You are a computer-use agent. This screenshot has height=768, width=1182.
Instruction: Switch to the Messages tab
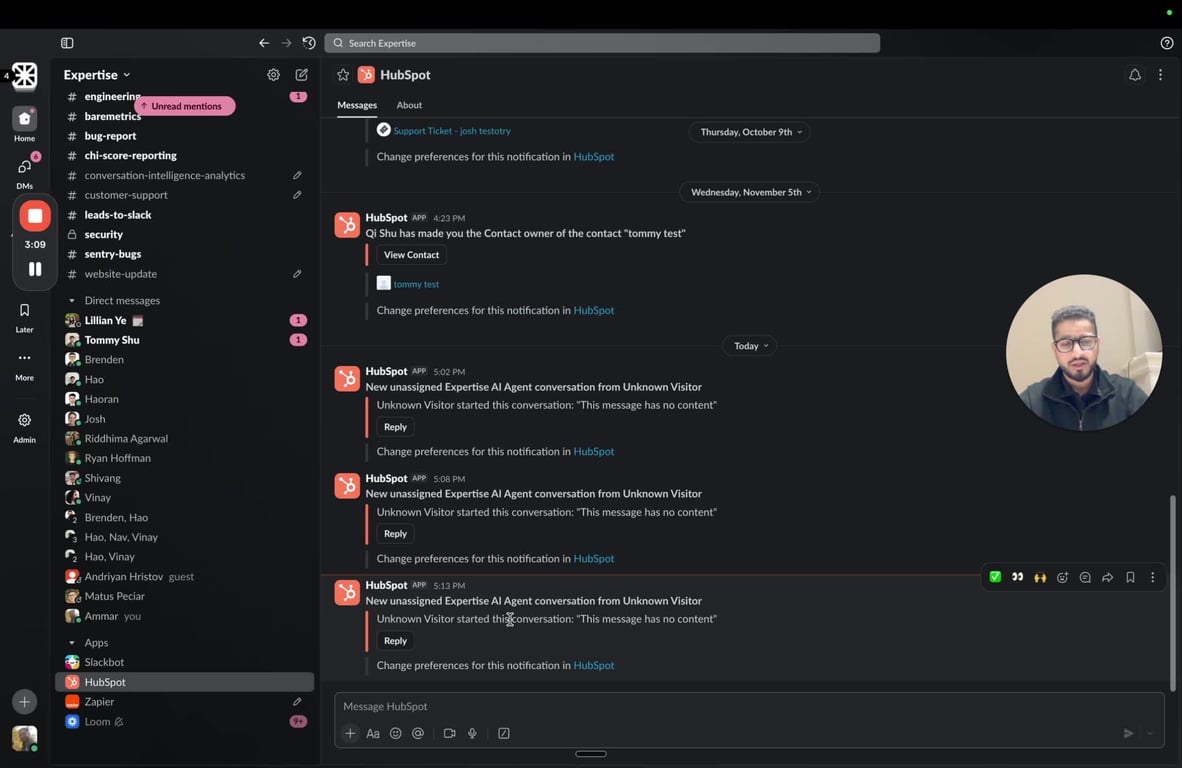click(x=357, y=106)
